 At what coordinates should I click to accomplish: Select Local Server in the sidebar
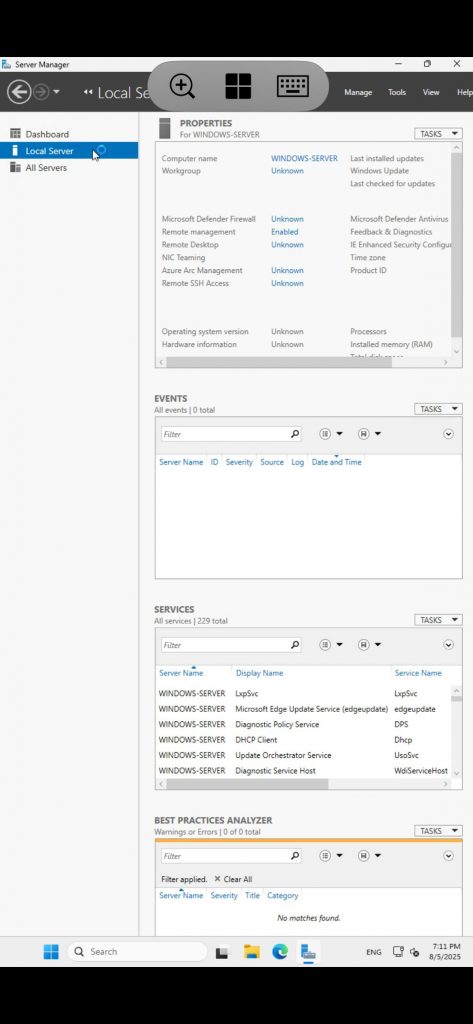[x=49, y=151]
